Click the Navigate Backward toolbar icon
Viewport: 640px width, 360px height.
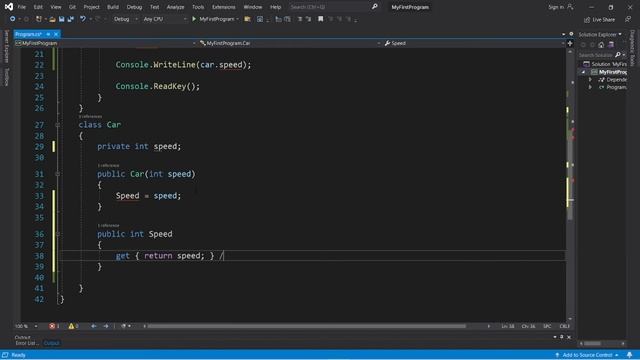click(x=12, y=19)
